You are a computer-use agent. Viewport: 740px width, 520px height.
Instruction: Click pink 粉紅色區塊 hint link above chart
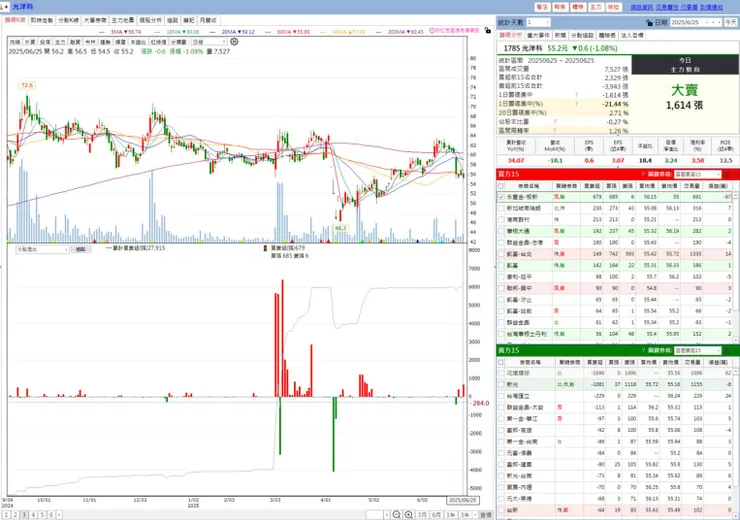(454, 30)
